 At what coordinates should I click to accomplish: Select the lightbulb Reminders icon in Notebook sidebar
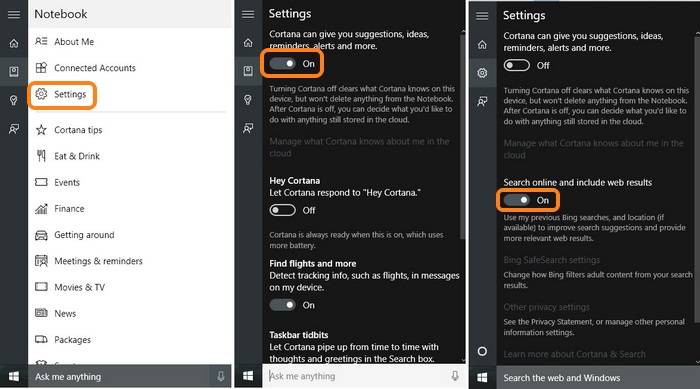(14, 100)
